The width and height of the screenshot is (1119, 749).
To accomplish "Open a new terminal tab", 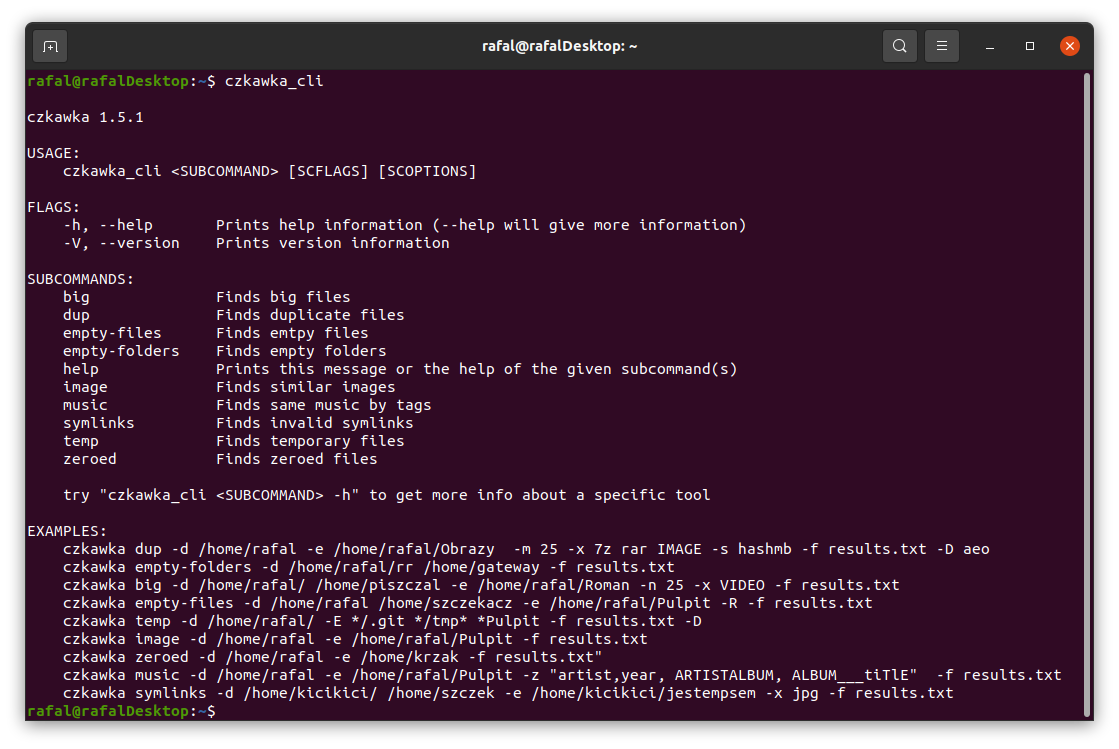I will pyautogui.click(x=50, y=46).
